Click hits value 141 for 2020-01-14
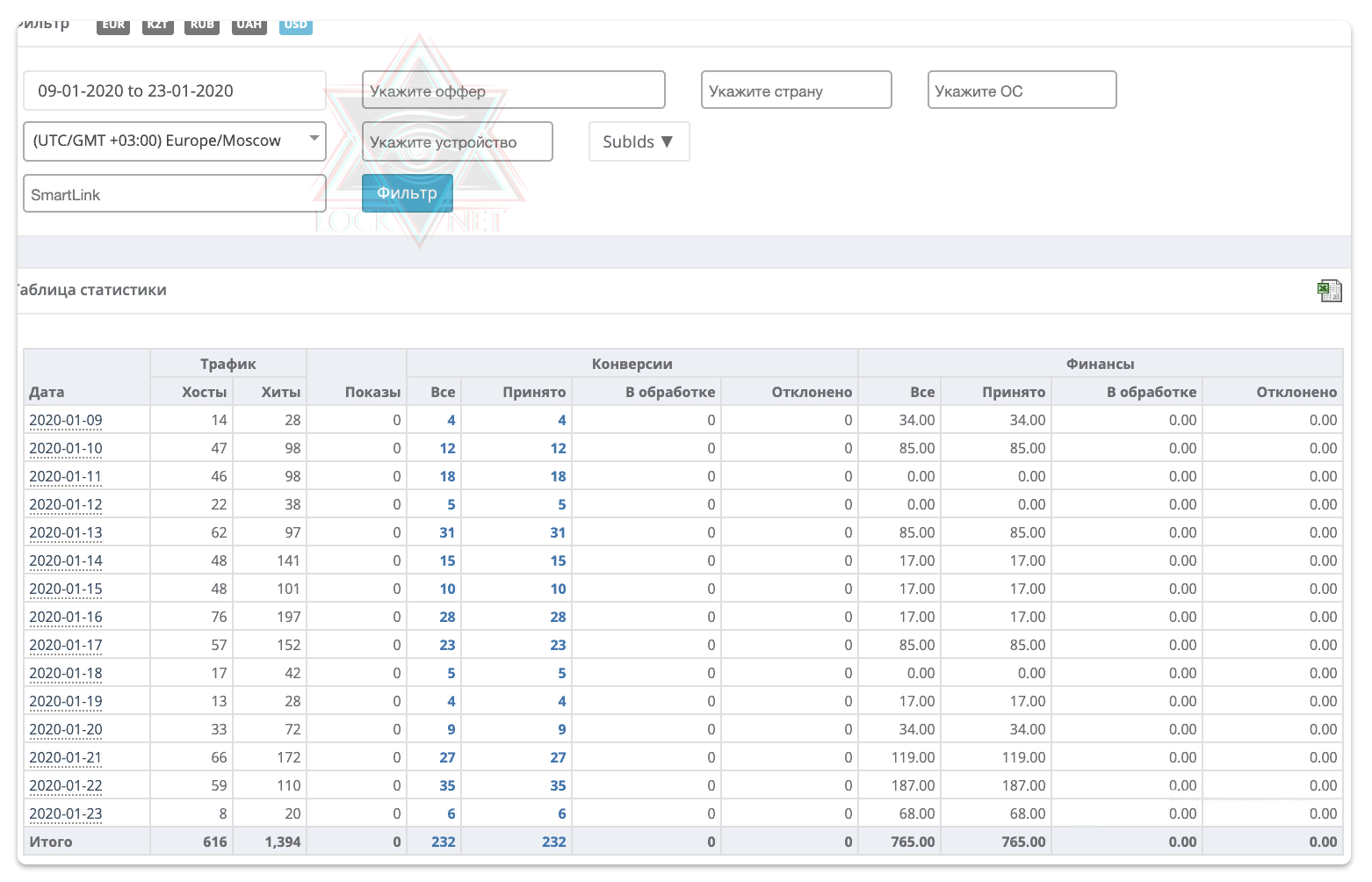Image resolution: width=1372 pixels, height=882 pixels. (x=289, y=560)
